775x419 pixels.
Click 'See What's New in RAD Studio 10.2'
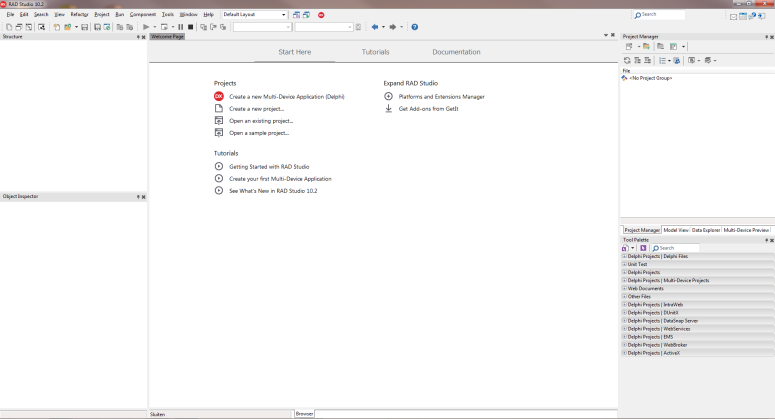273,191
